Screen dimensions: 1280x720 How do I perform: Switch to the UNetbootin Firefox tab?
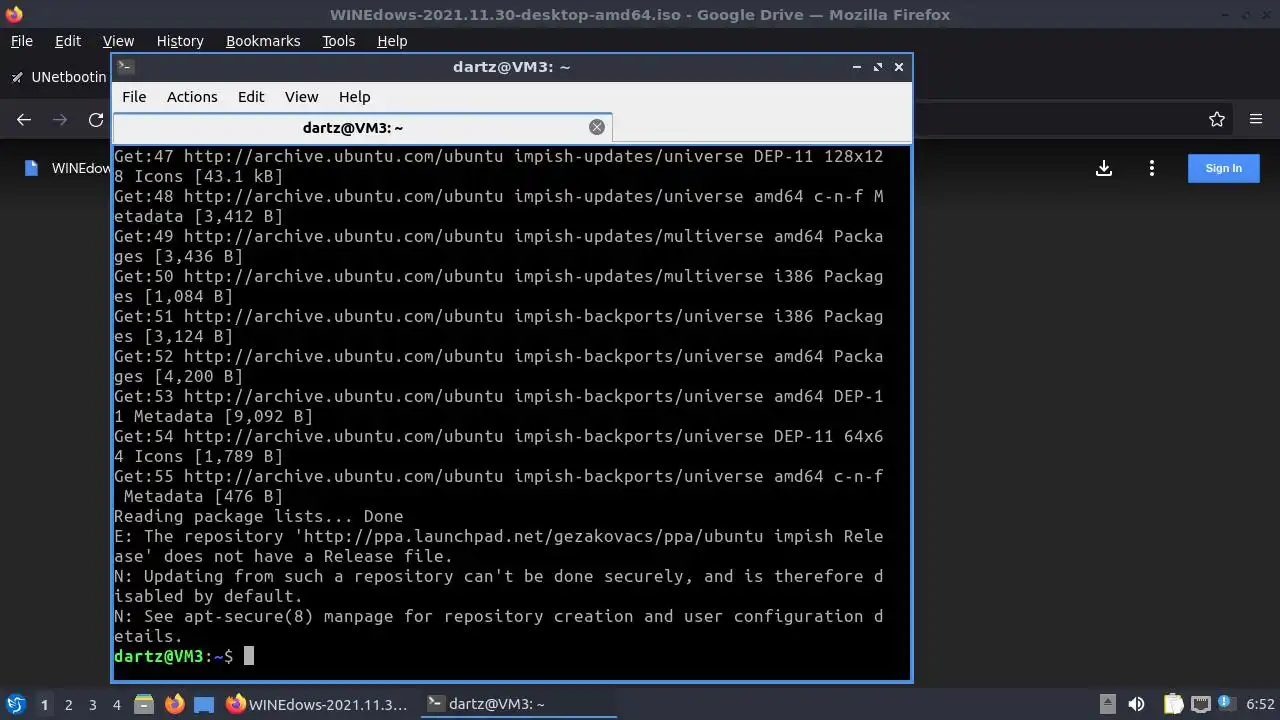[60, 77]
